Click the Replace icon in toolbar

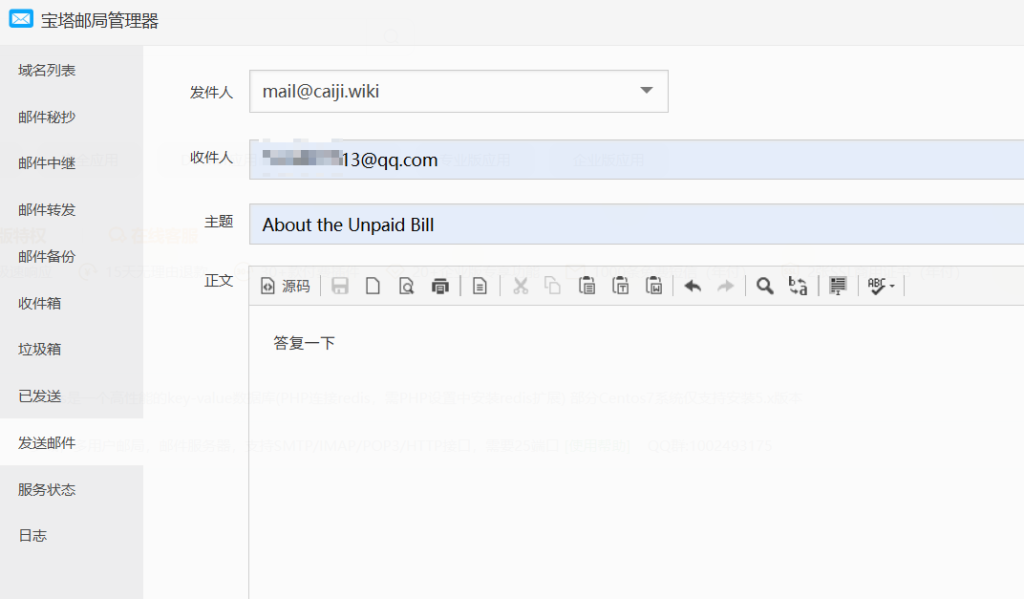(x=798, y=286)
